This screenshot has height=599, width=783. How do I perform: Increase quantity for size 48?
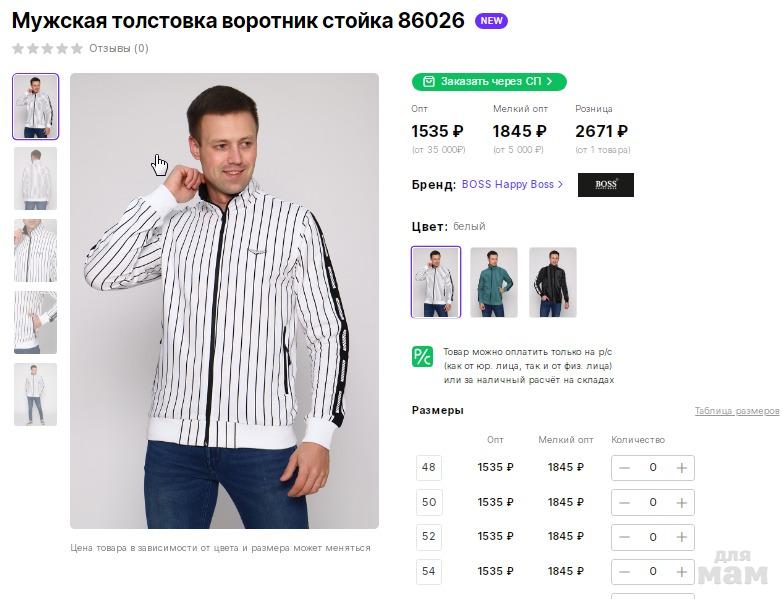(682, 468)
